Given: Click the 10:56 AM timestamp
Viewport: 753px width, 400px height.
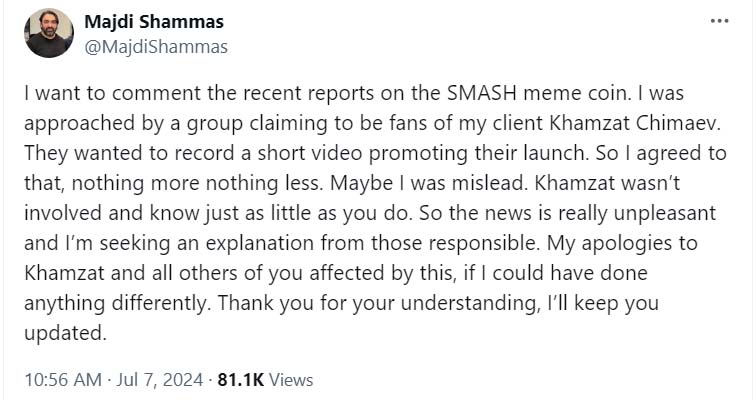Looking at the screenshot, I should point(63,380).
